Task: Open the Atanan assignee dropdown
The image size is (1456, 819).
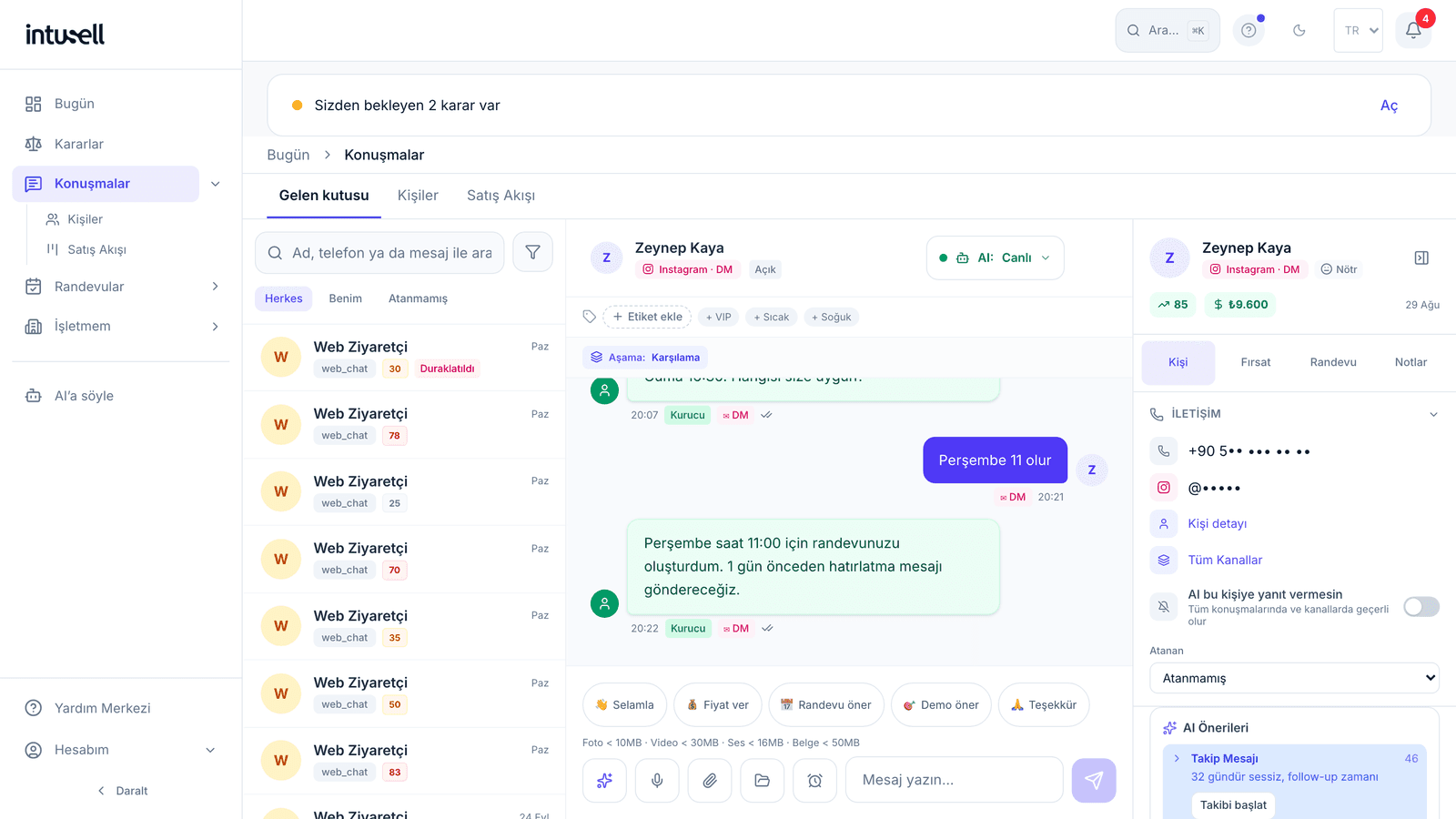Action: click(1294, 678)
